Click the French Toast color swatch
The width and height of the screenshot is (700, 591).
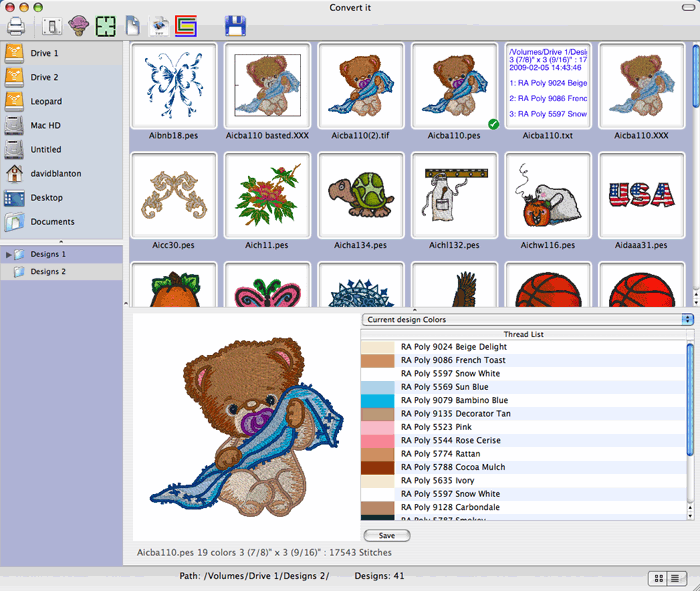click(x=378, y=361)
